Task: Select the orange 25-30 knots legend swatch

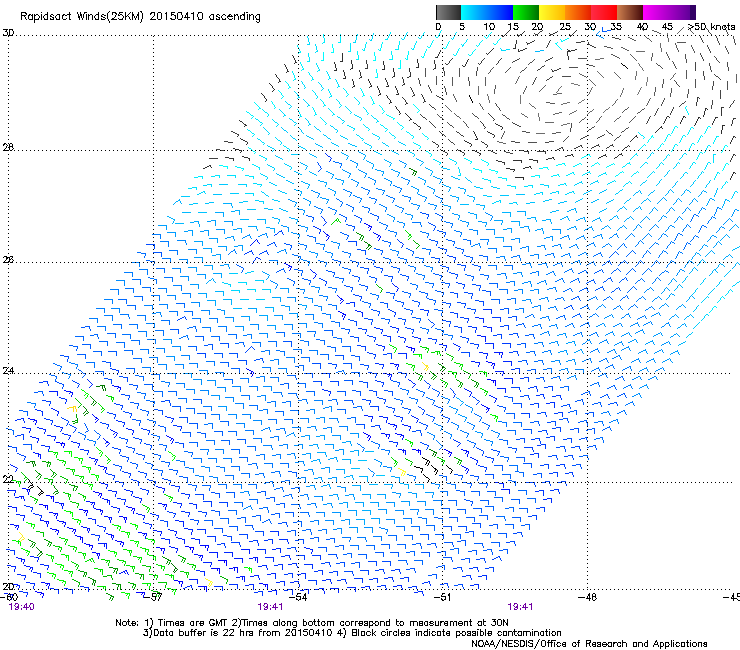Action: [578, 12]
